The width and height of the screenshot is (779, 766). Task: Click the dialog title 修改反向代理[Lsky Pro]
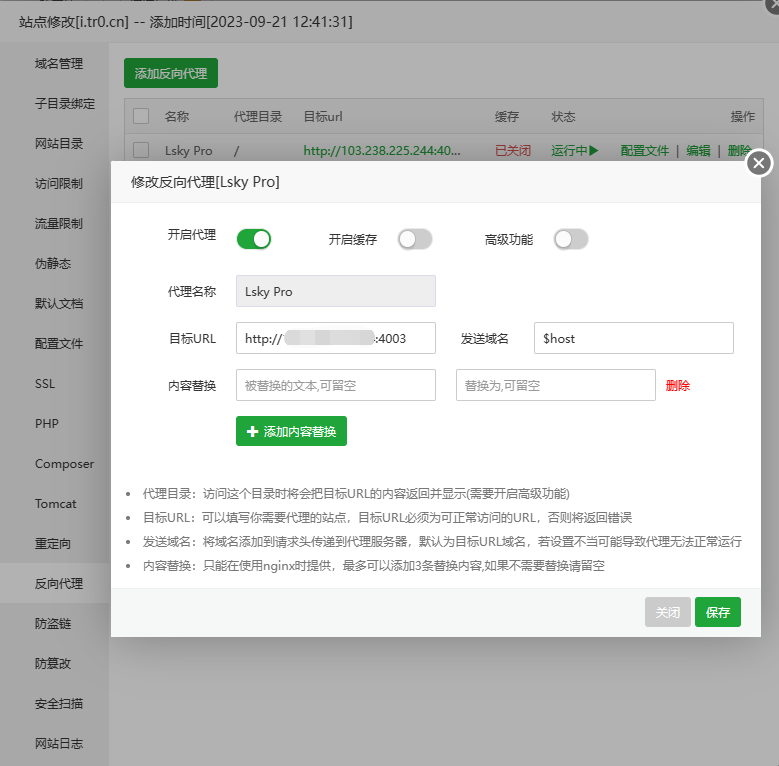(x=205, y=182)
